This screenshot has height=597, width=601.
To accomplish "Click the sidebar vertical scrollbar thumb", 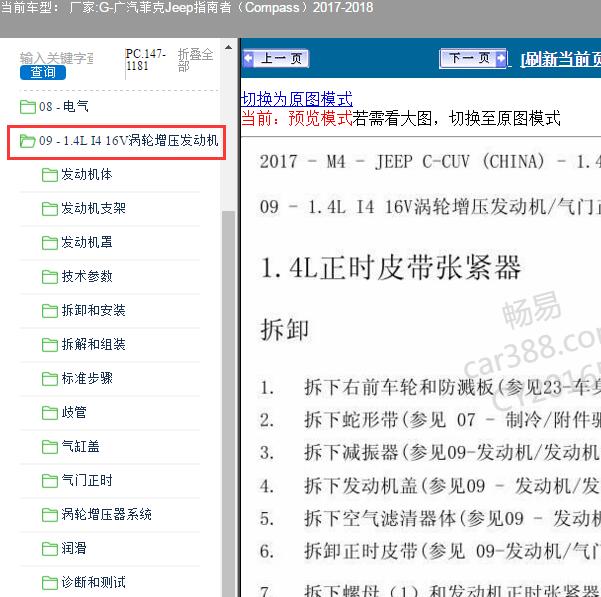I will [228, 403].
